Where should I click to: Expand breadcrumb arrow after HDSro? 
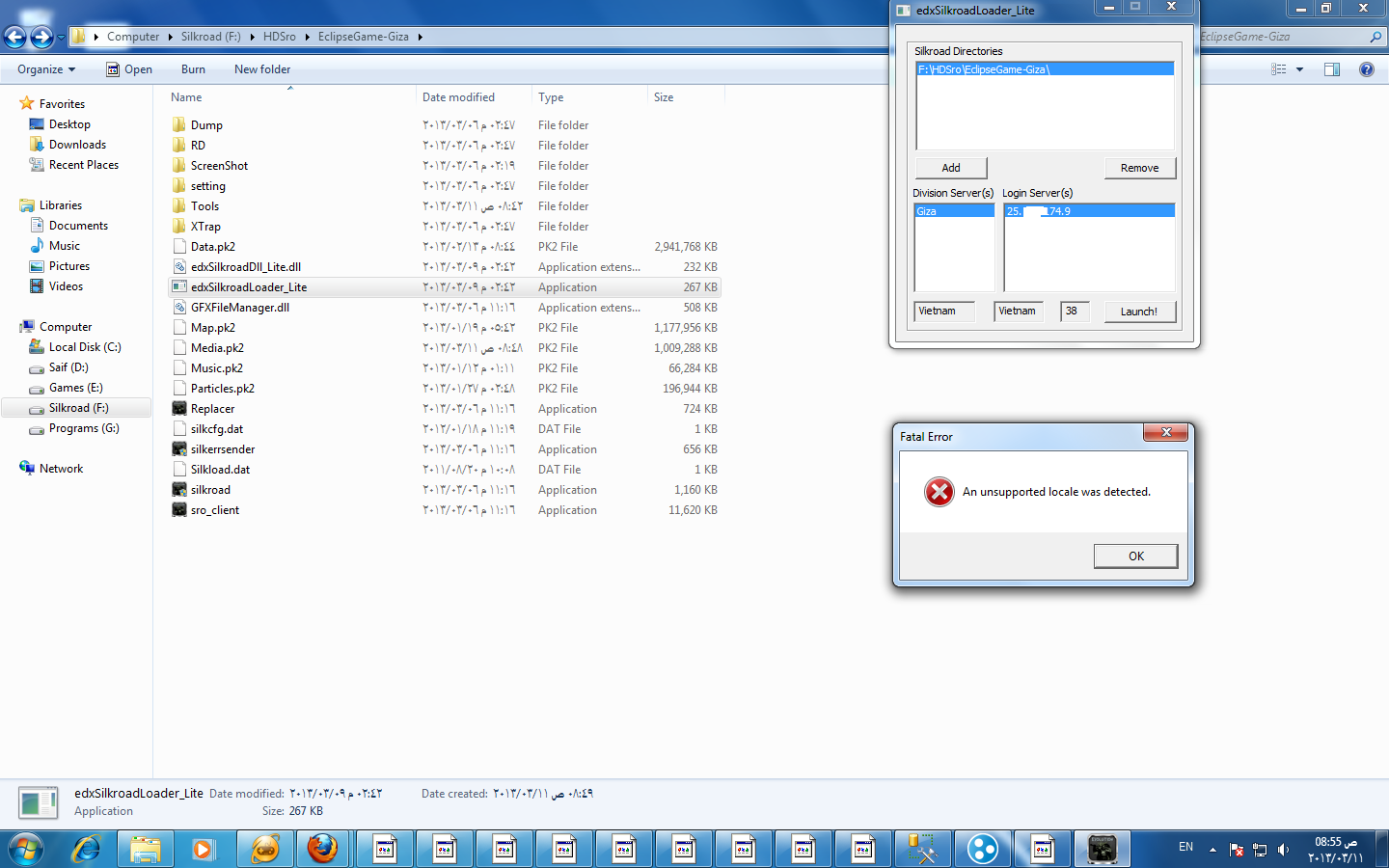pos(307,37)
